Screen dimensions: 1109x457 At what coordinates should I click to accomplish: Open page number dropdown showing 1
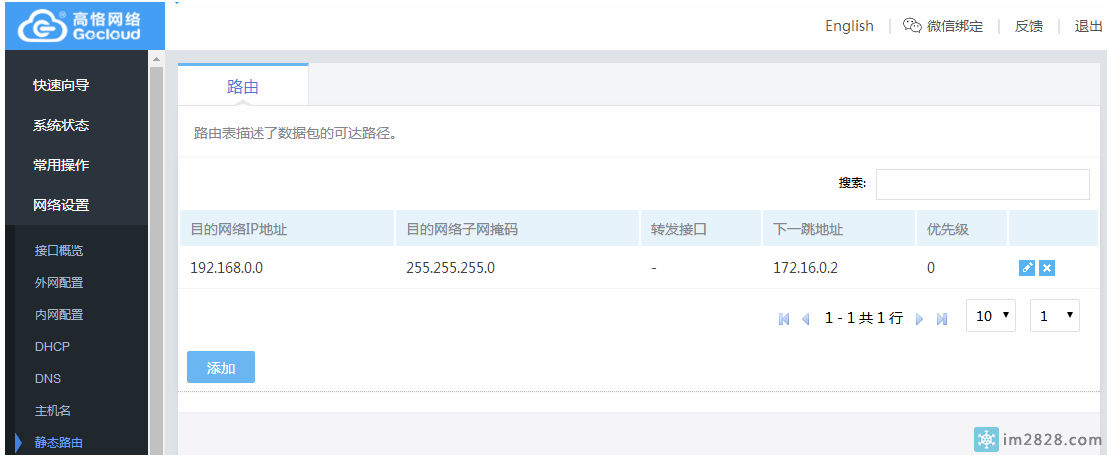click(1056, 316)
